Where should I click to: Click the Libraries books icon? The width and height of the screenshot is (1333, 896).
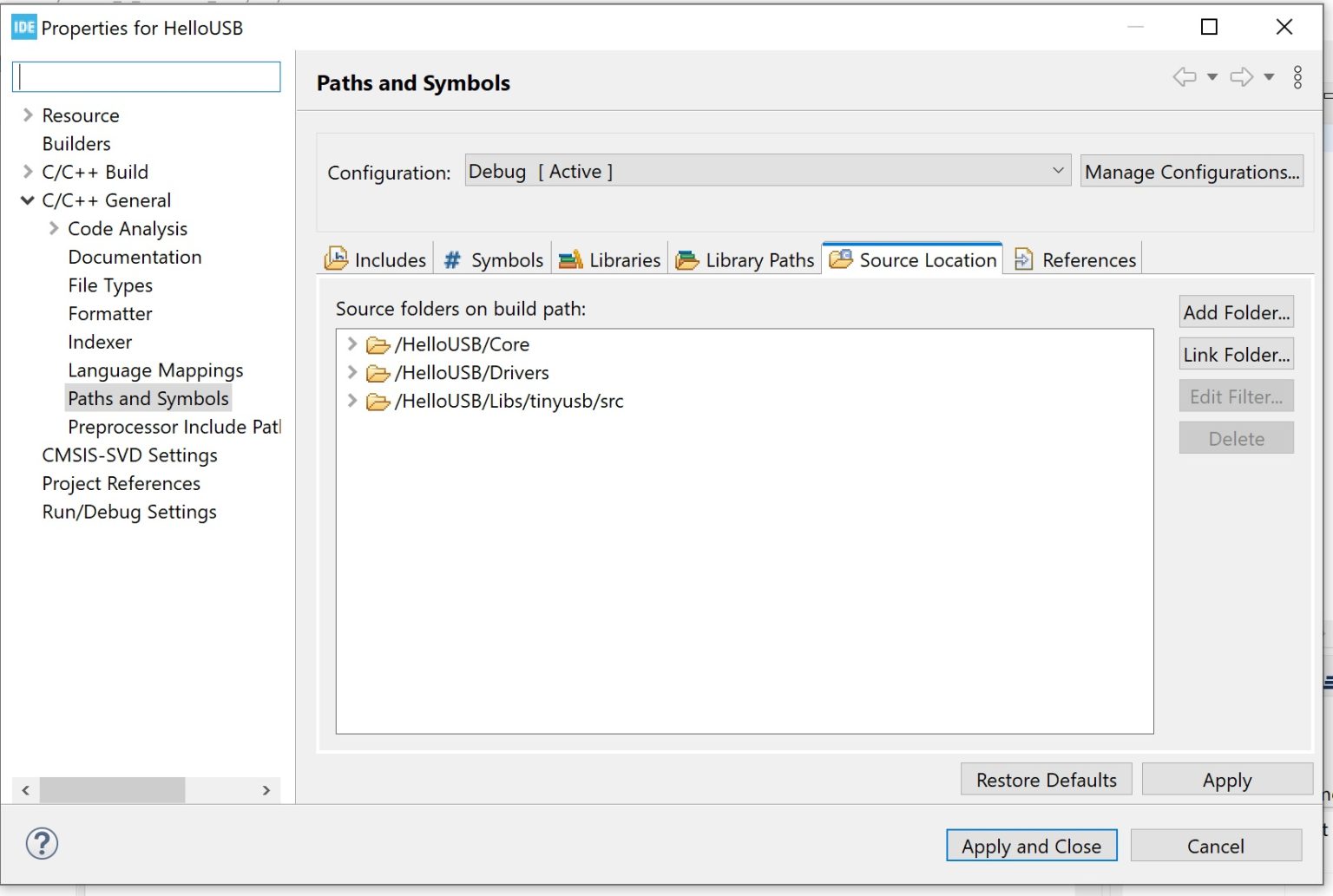point(570,258)
